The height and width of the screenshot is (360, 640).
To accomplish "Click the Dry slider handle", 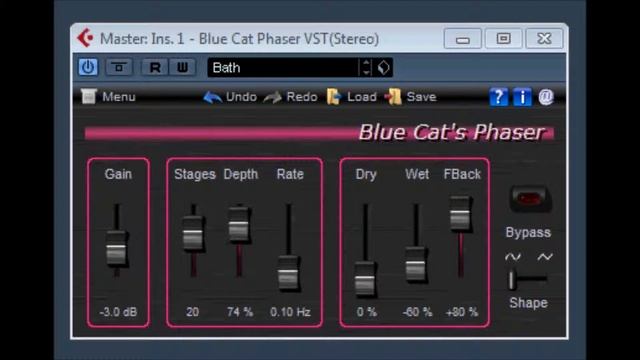I will click(364, 279).
